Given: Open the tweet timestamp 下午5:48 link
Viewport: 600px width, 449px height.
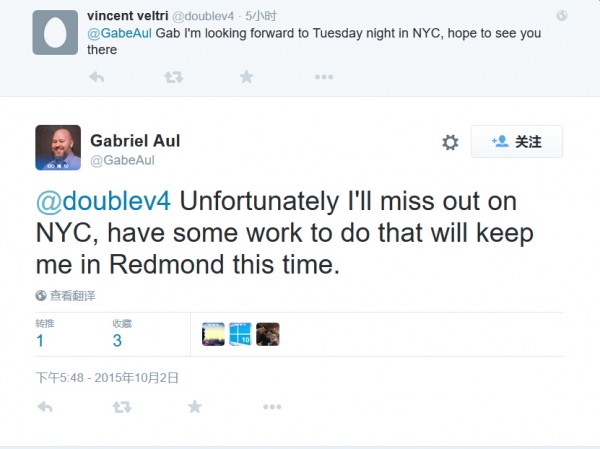Looking at the screenshot, I should [x=107, y=377].
